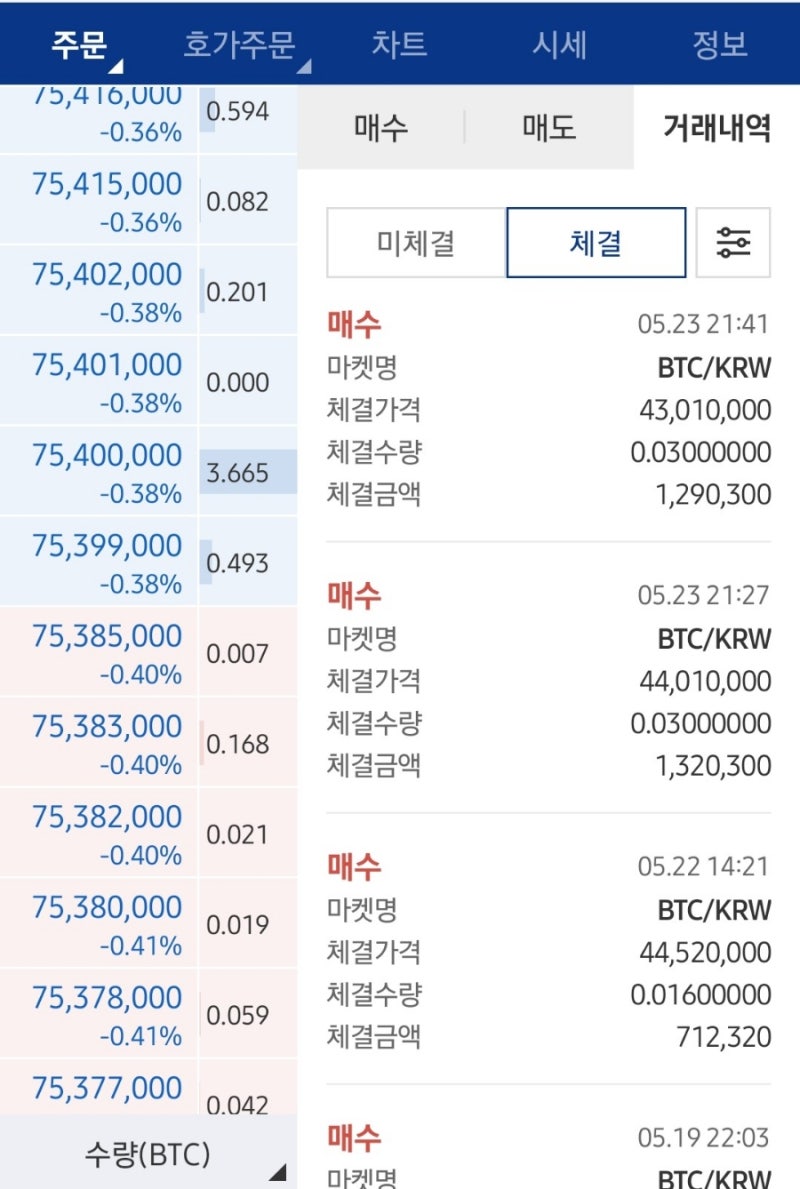The height and width of the screenshot is (1189, 800).
Task: Open the 호가주문 tab dropdown triangle
Action: click(303, 67)
